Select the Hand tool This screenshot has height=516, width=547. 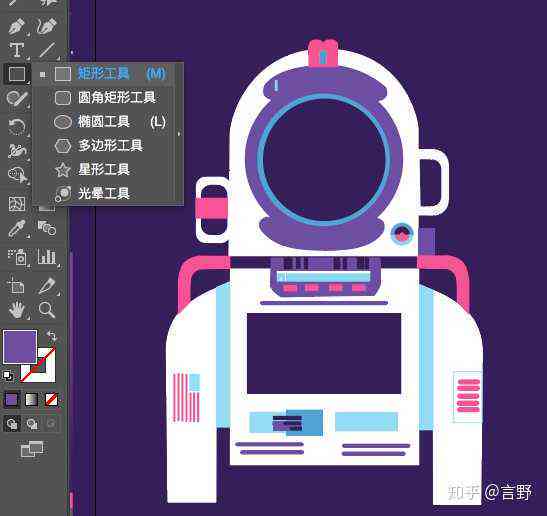[x=17, y=310]
